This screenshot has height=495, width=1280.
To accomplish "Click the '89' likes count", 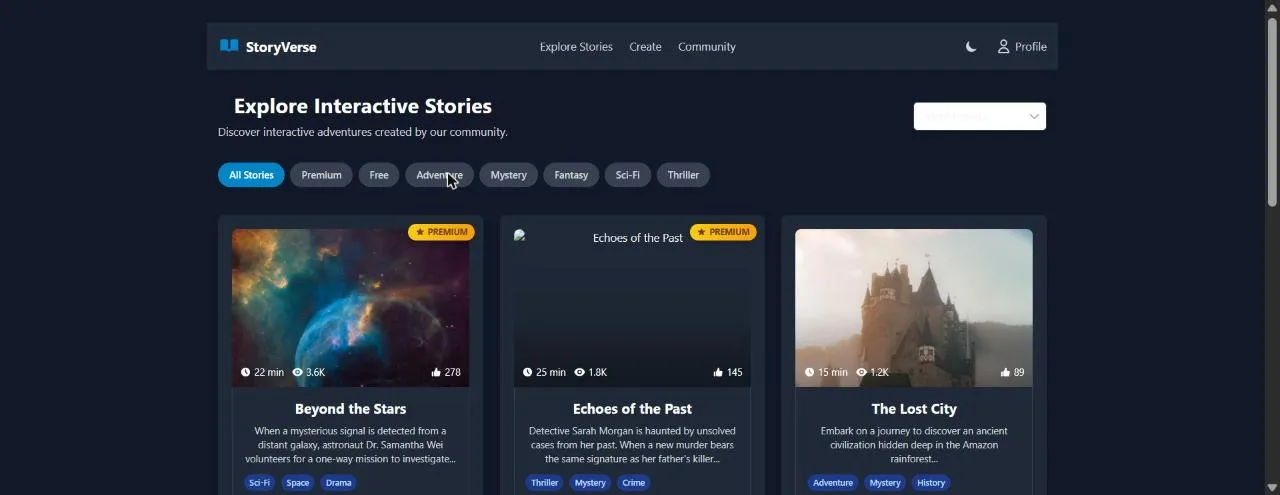I will 1019,372.
